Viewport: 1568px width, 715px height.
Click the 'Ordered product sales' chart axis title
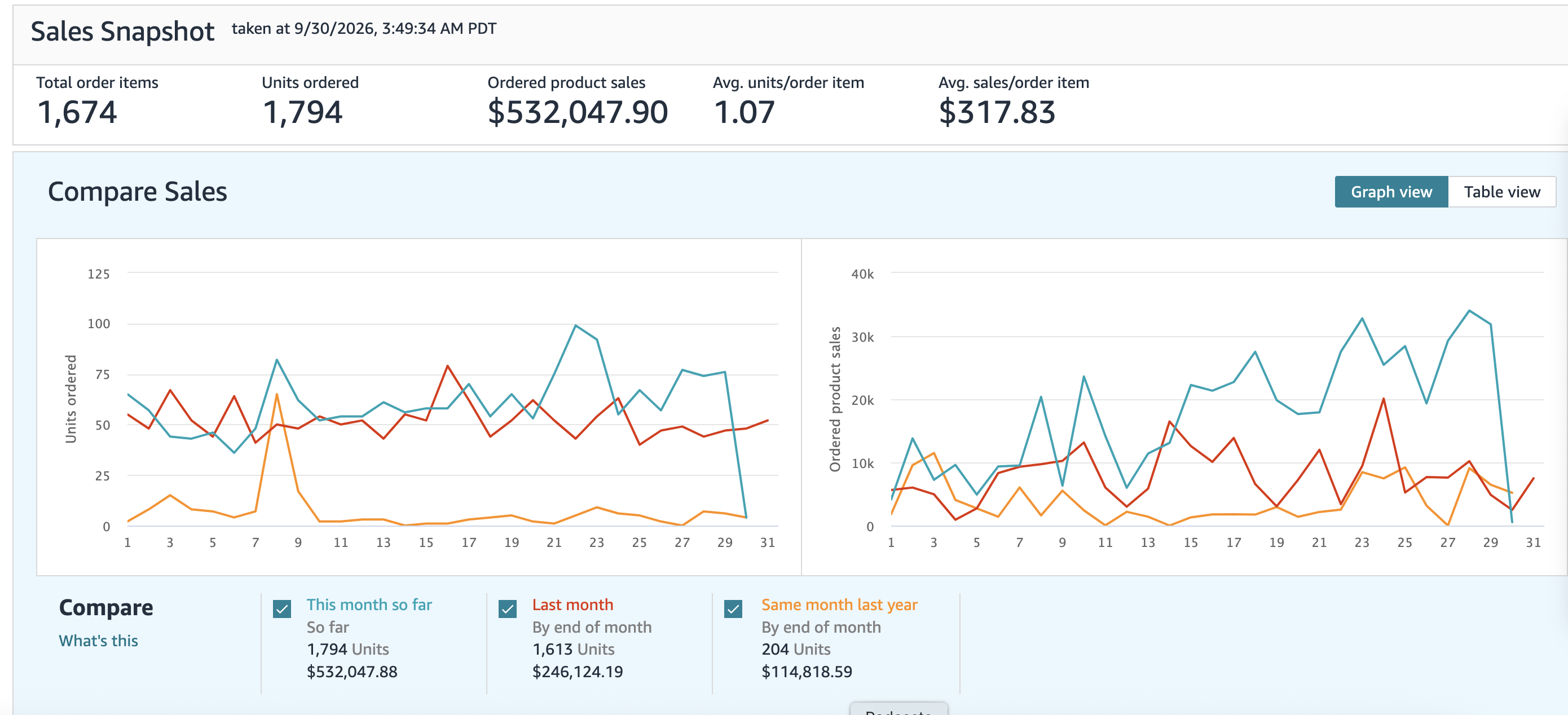(x=835, y=399)
